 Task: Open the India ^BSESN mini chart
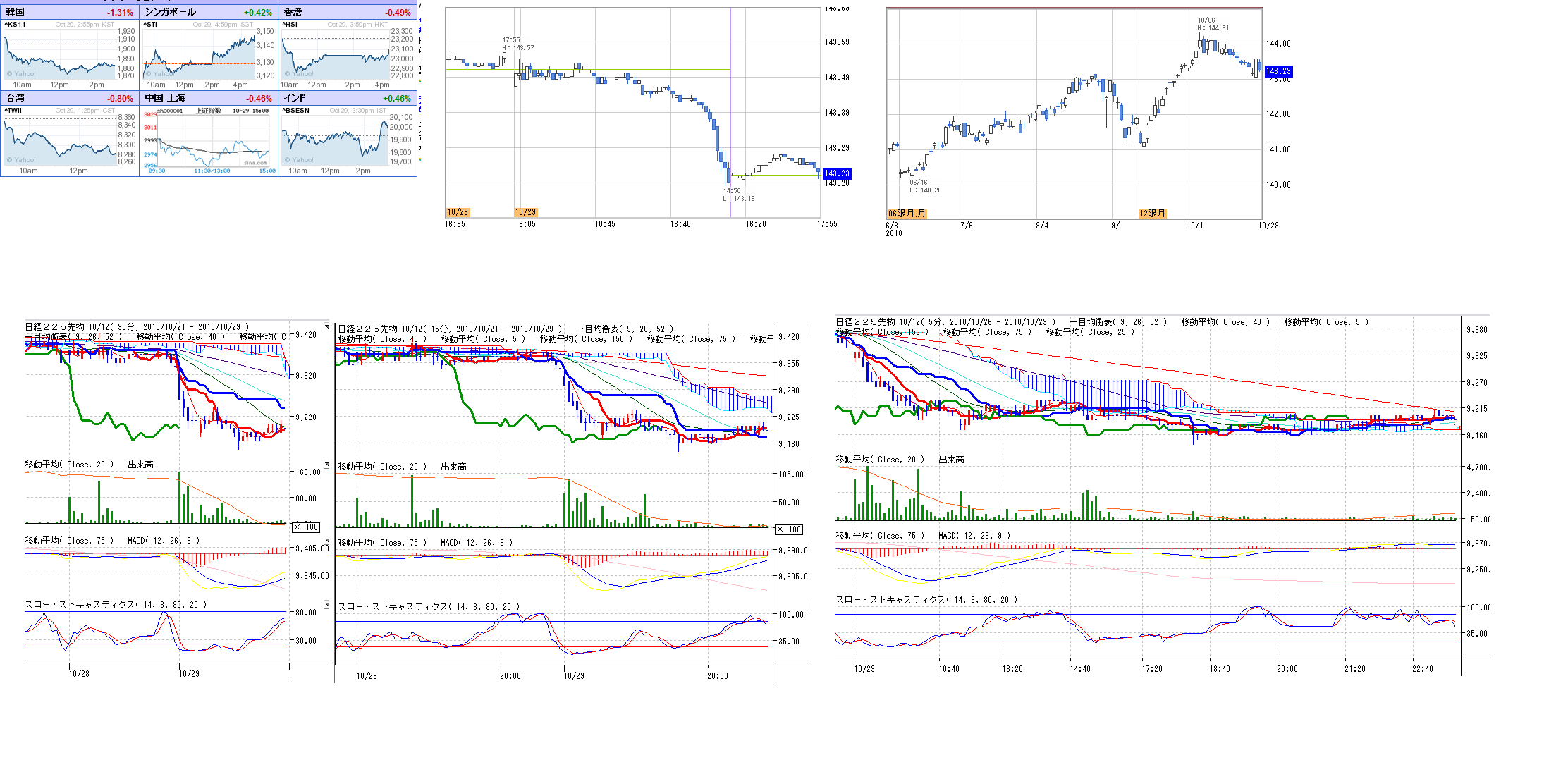coord(336,140)
